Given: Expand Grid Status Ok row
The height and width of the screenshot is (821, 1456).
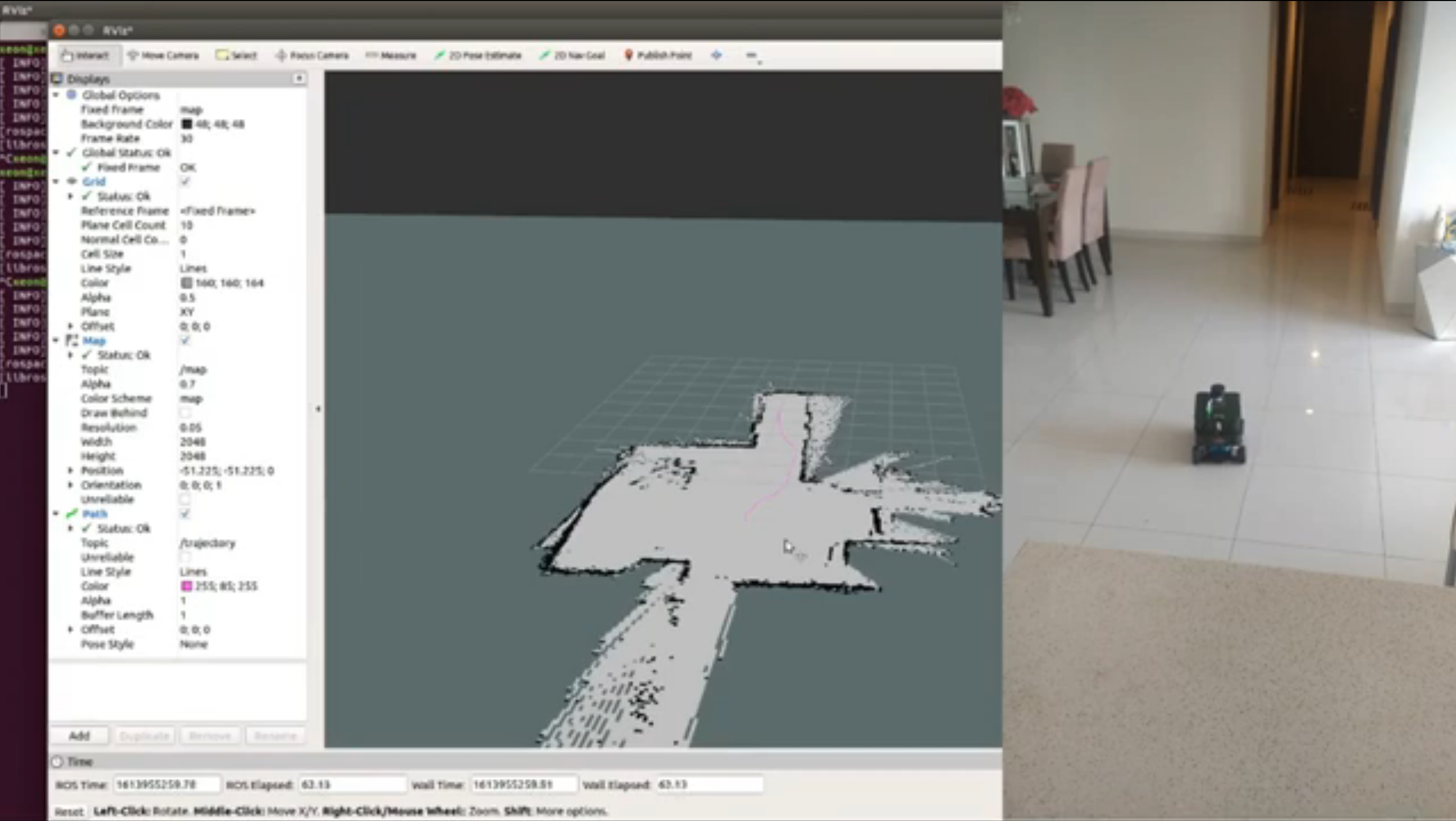Looking at the screenshot, I should 71,196.
